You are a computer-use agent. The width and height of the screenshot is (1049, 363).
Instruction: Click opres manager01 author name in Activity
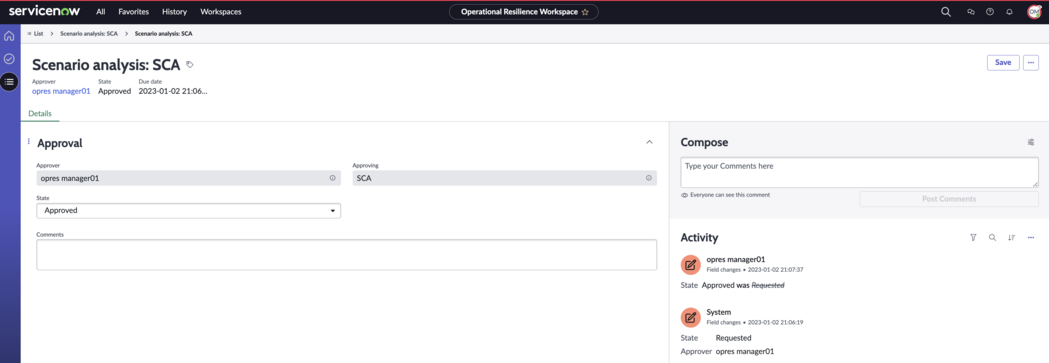pyautogui.click(x=735, y=259)
